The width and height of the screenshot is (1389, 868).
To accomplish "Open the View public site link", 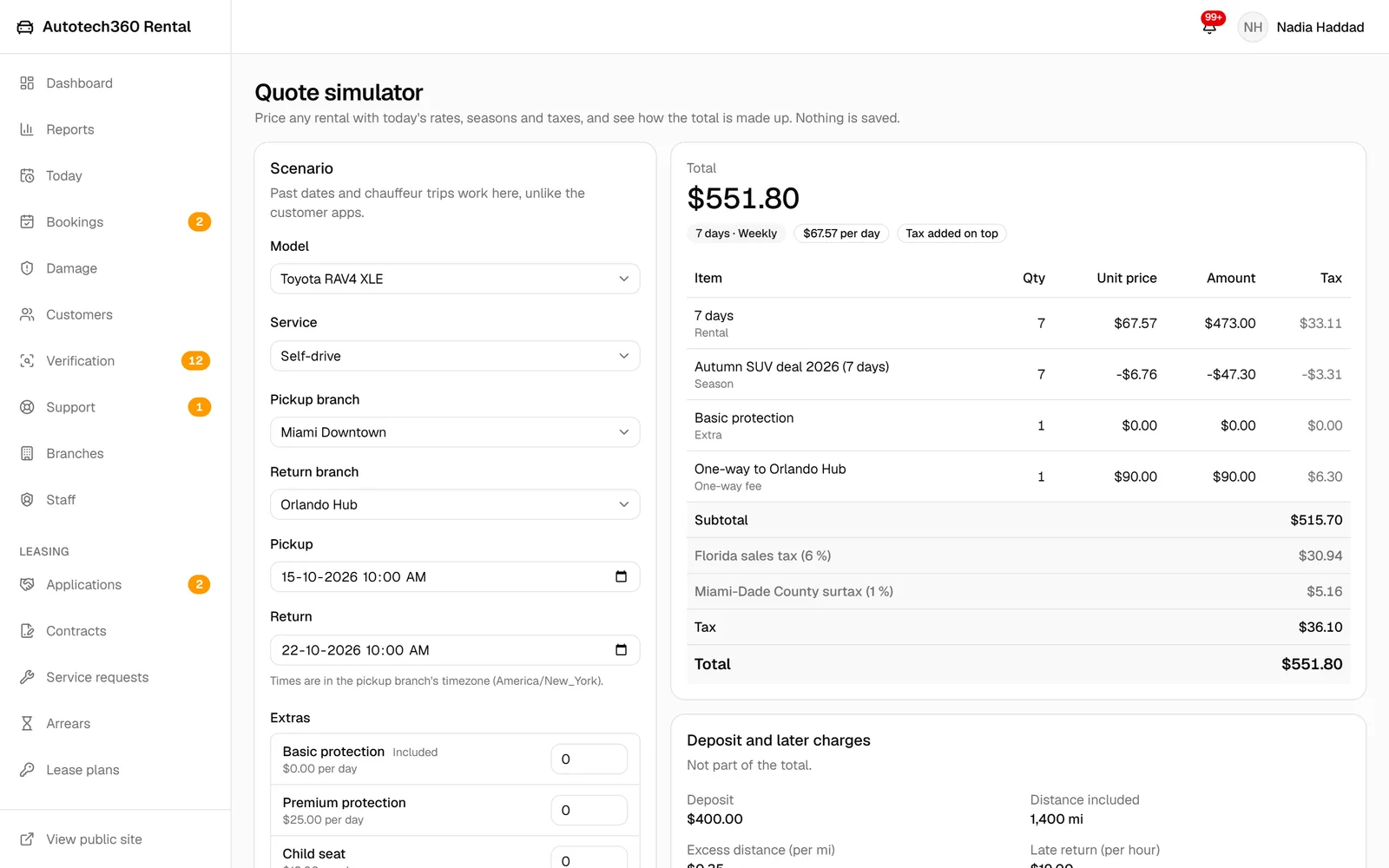I will click(x=115, y=839).
